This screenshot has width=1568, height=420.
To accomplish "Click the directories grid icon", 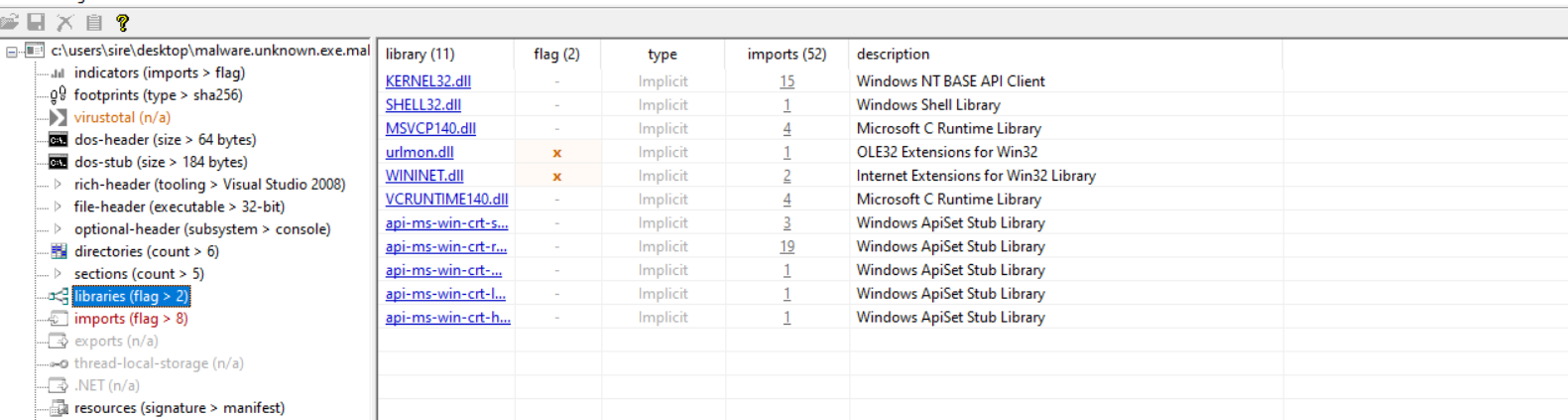I will (x=59, y=251).
